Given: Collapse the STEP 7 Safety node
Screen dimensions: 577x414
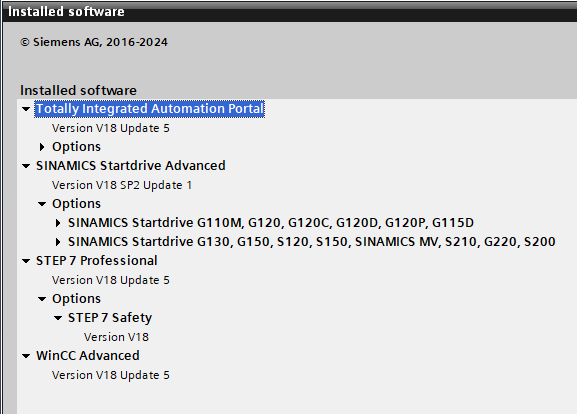Looking at the screenshot, I should coord(58,318).
